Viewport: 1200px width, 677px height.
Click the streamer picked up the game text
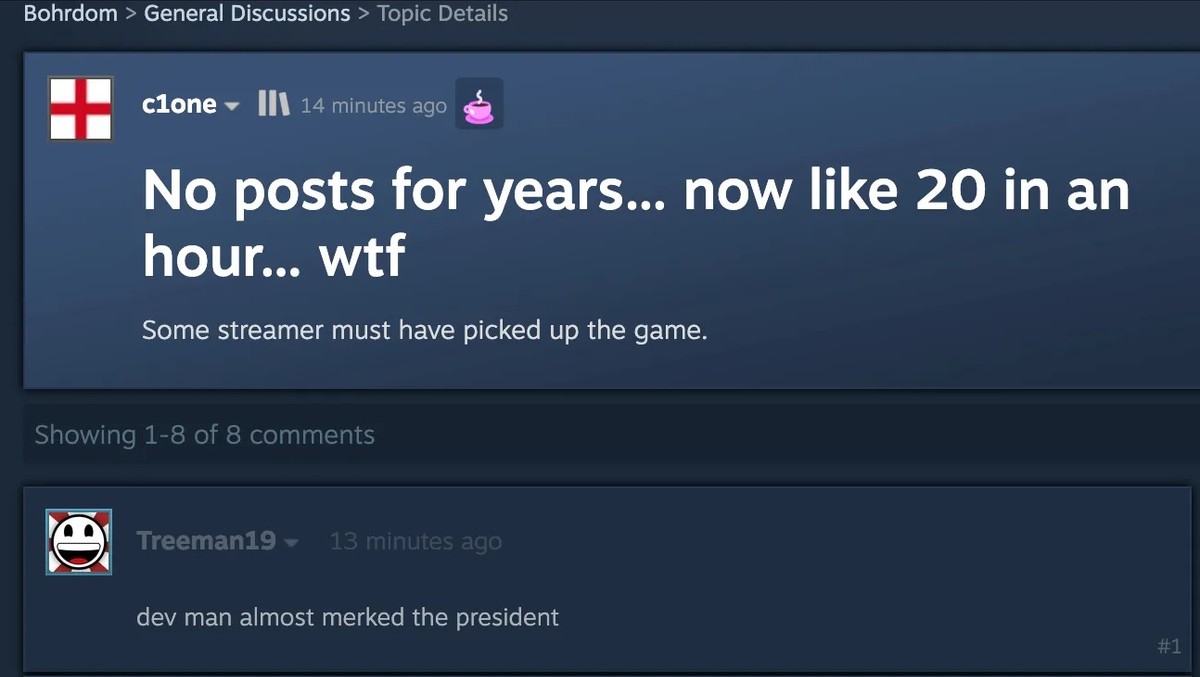pos(424,330)
